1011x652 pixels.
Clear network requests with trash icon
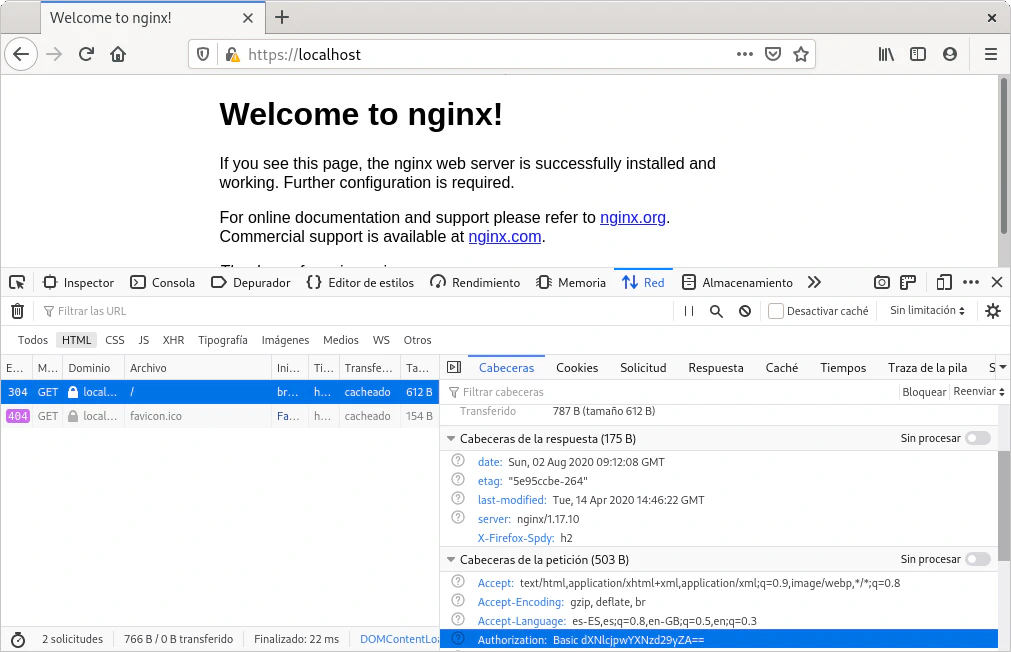pyautogui.click(x=17, y=311)
